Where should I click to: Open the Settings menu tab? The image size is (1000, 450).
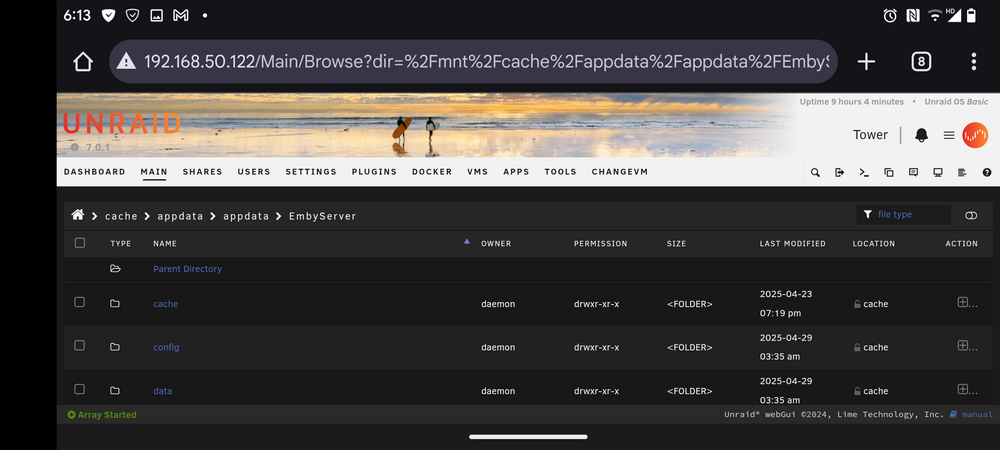coord(311,172)
